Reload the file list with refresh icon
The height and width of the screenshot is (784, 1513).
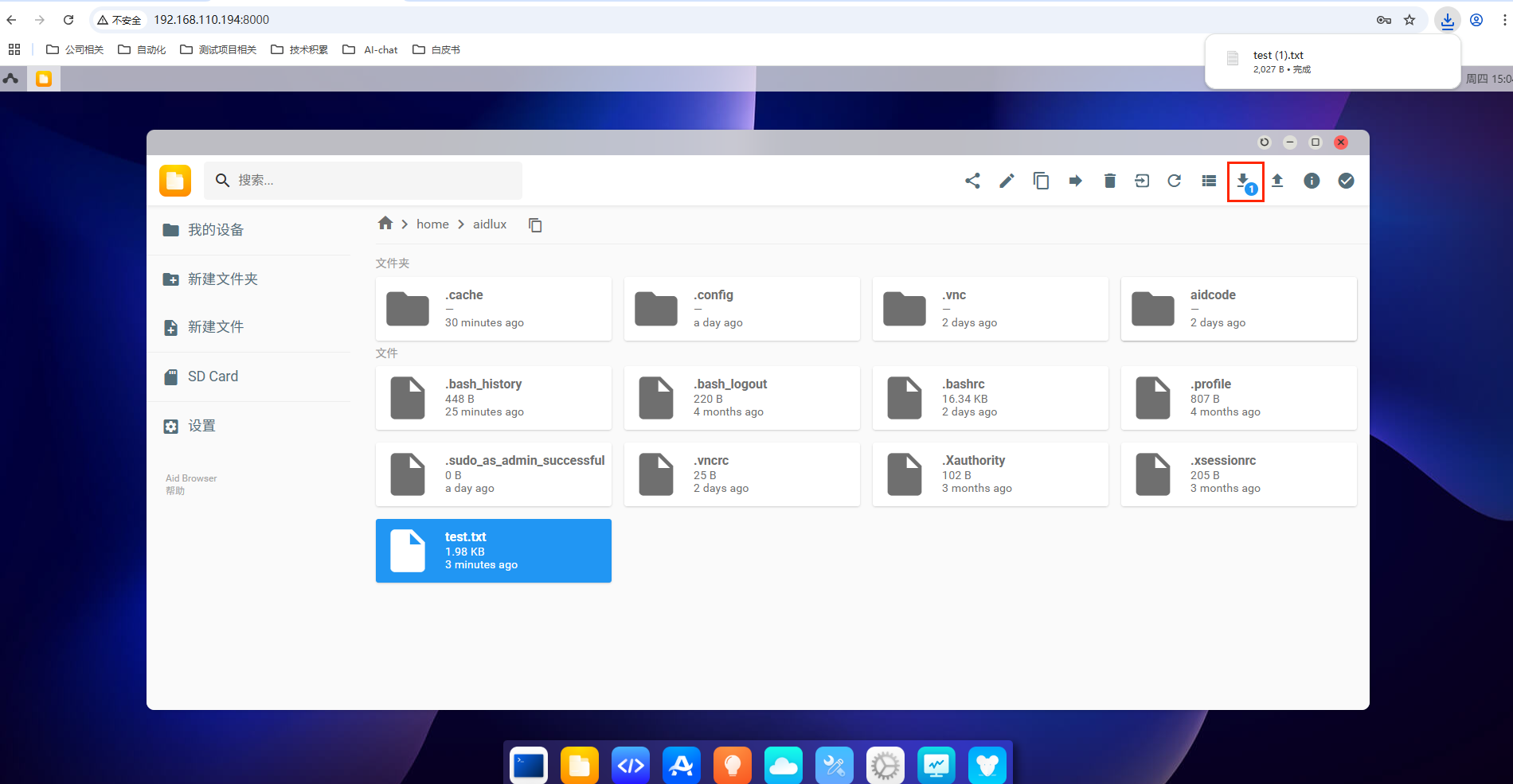click(1175, 181)
